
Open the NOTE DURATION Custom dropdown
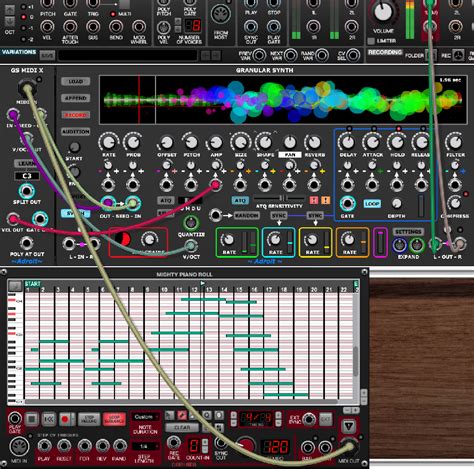click(145, 417)
